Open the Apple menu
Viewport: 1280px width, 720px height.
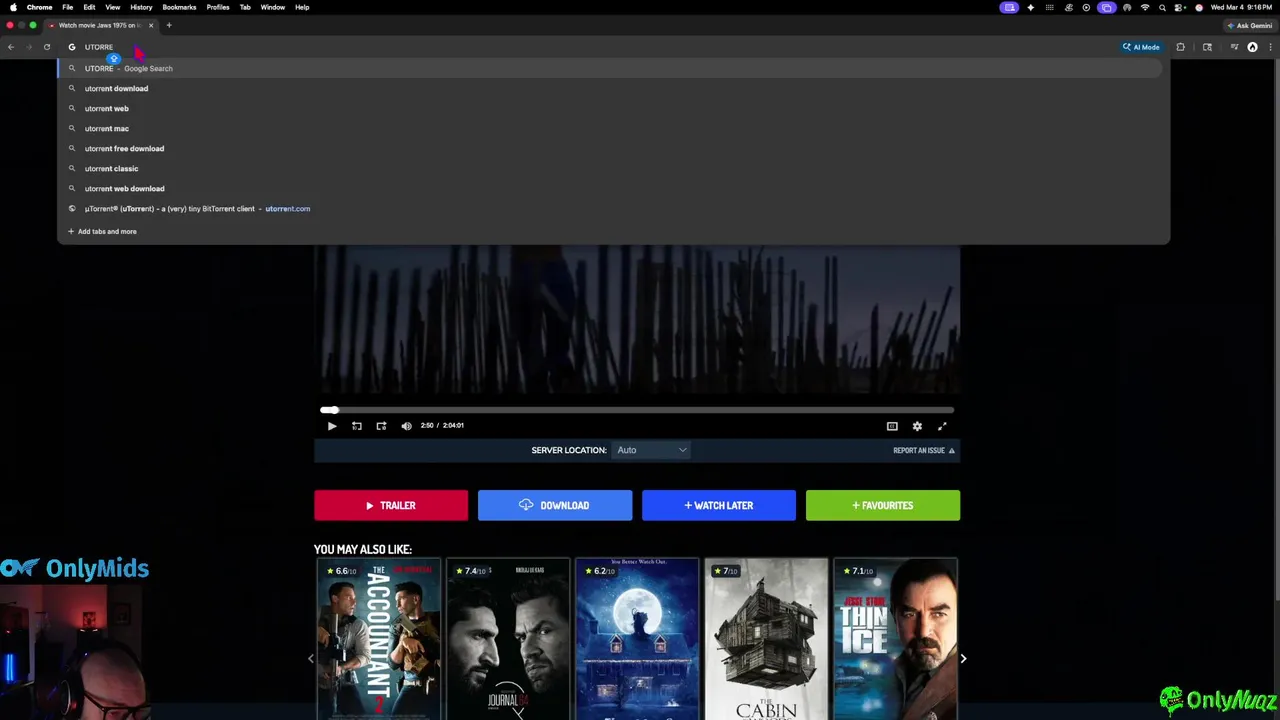pyautogui.click(x=13, y=7)
